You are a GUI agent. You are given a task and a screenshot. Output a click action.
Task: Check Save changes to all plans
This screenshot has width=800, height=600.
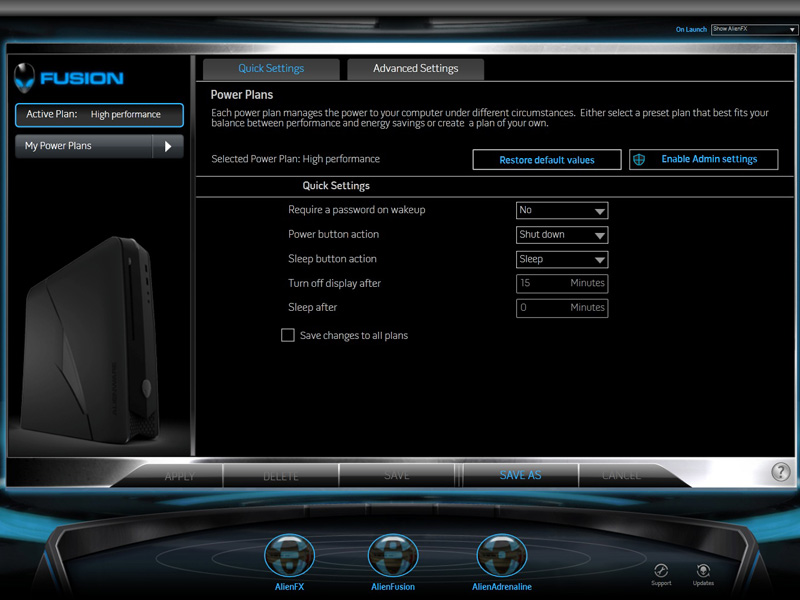[x=288, y=336]
